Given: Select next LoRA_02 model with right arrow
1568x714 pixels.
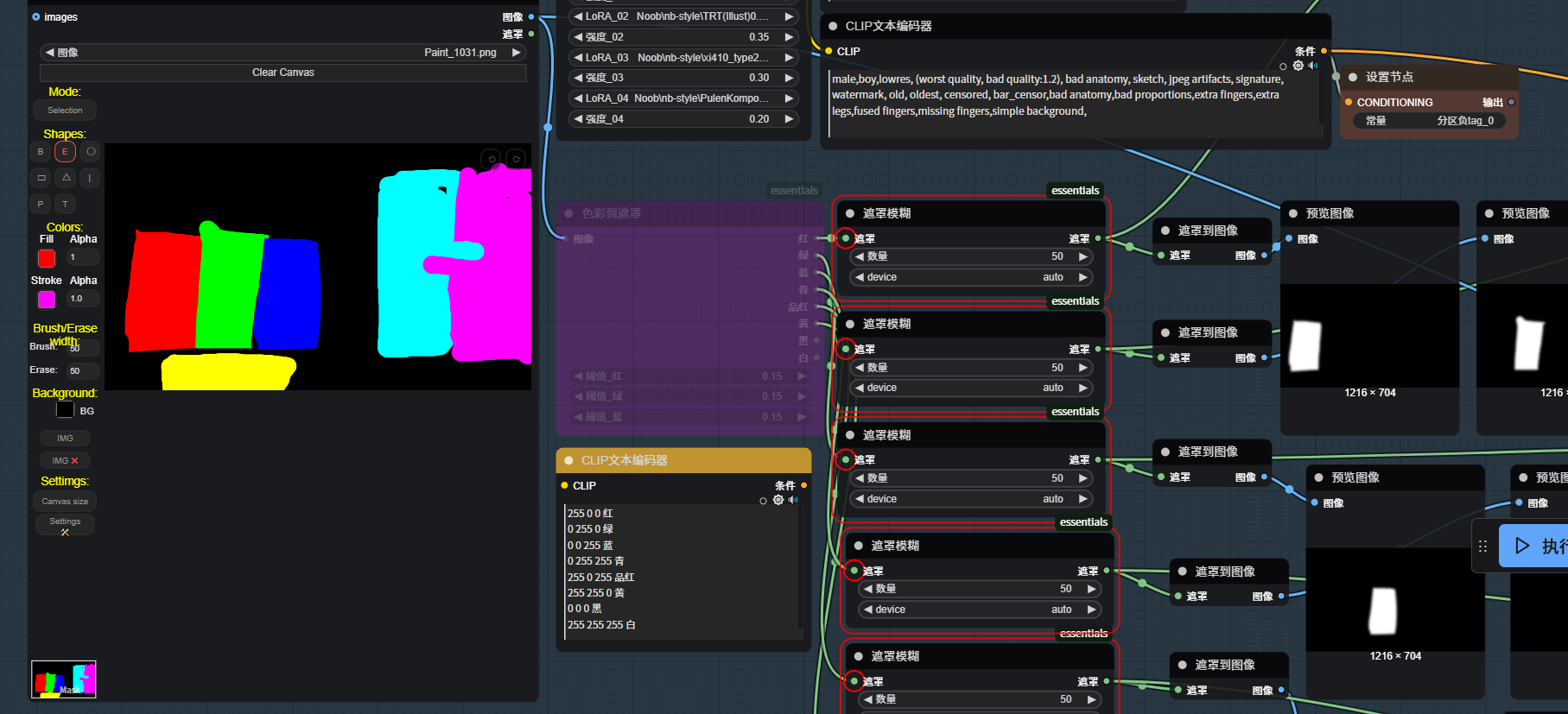Looking at the screenshot, I should click(x=789, y=16).
